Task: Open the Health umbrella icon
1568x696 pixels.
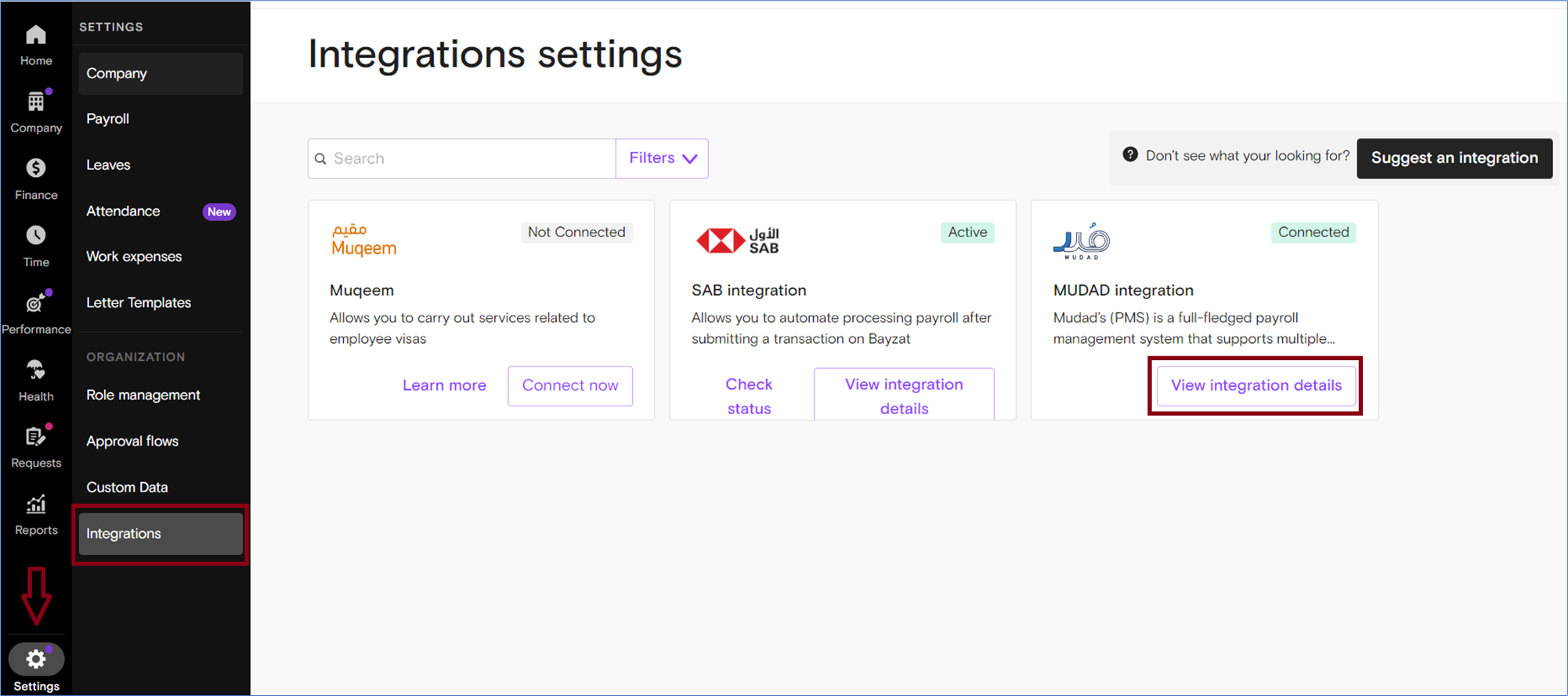Action: click(36, 370)
